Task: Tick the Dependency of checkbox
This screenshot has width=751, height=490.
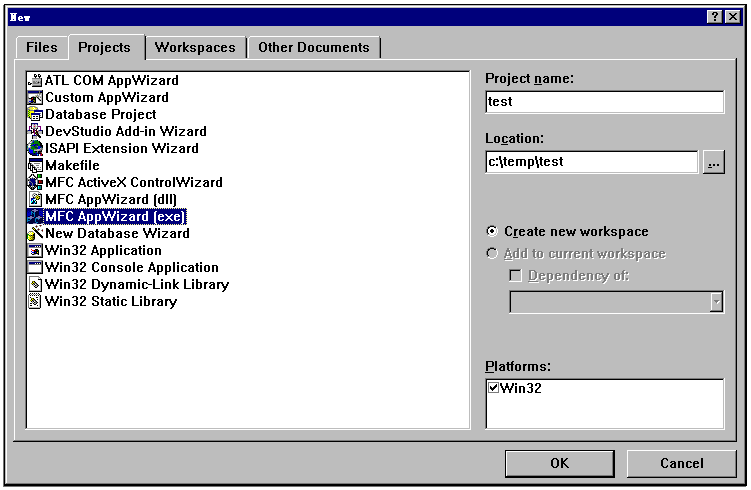Action: point(515,276)
